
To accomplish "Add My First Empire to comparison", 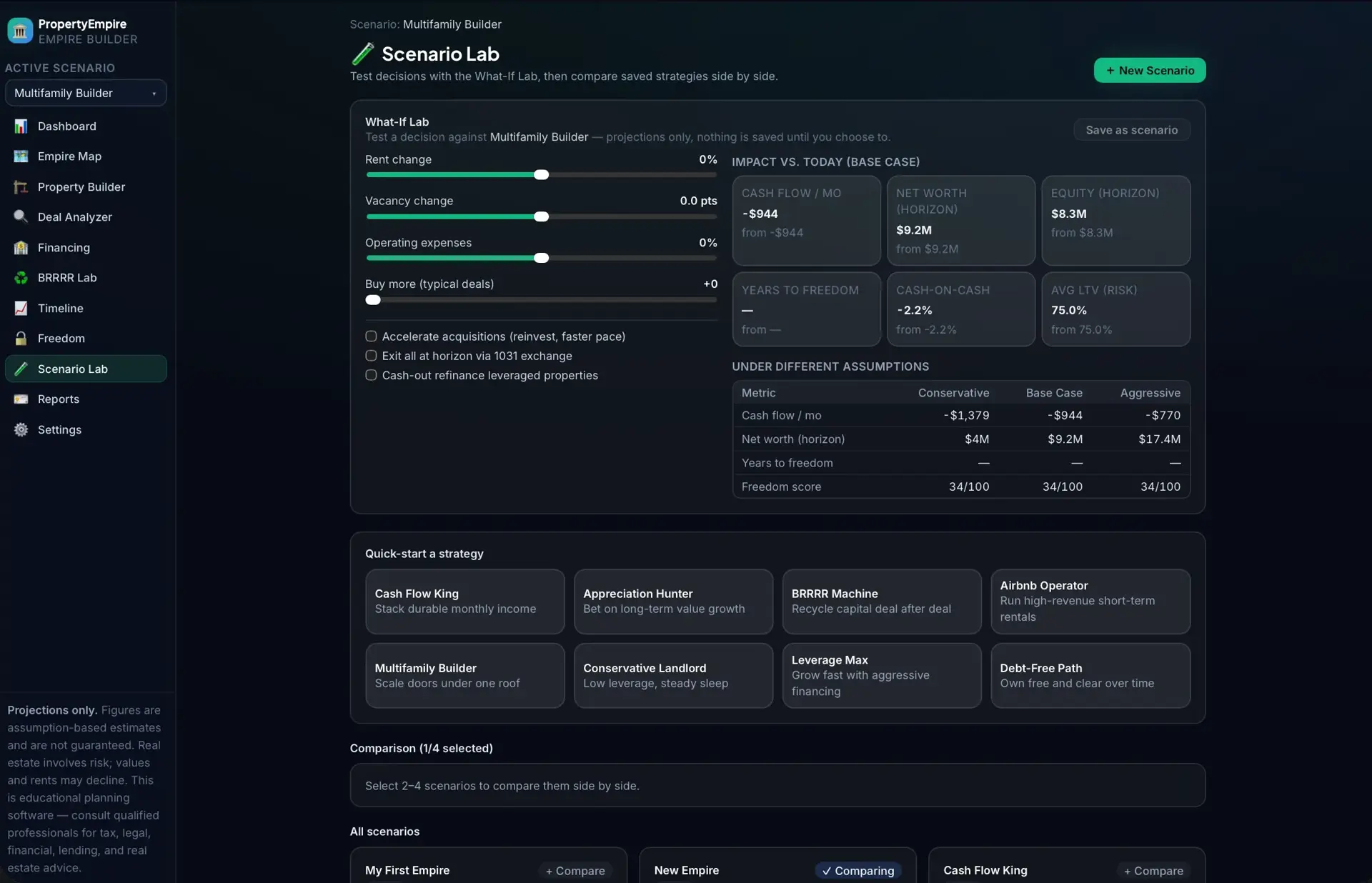I will point(575,871).
